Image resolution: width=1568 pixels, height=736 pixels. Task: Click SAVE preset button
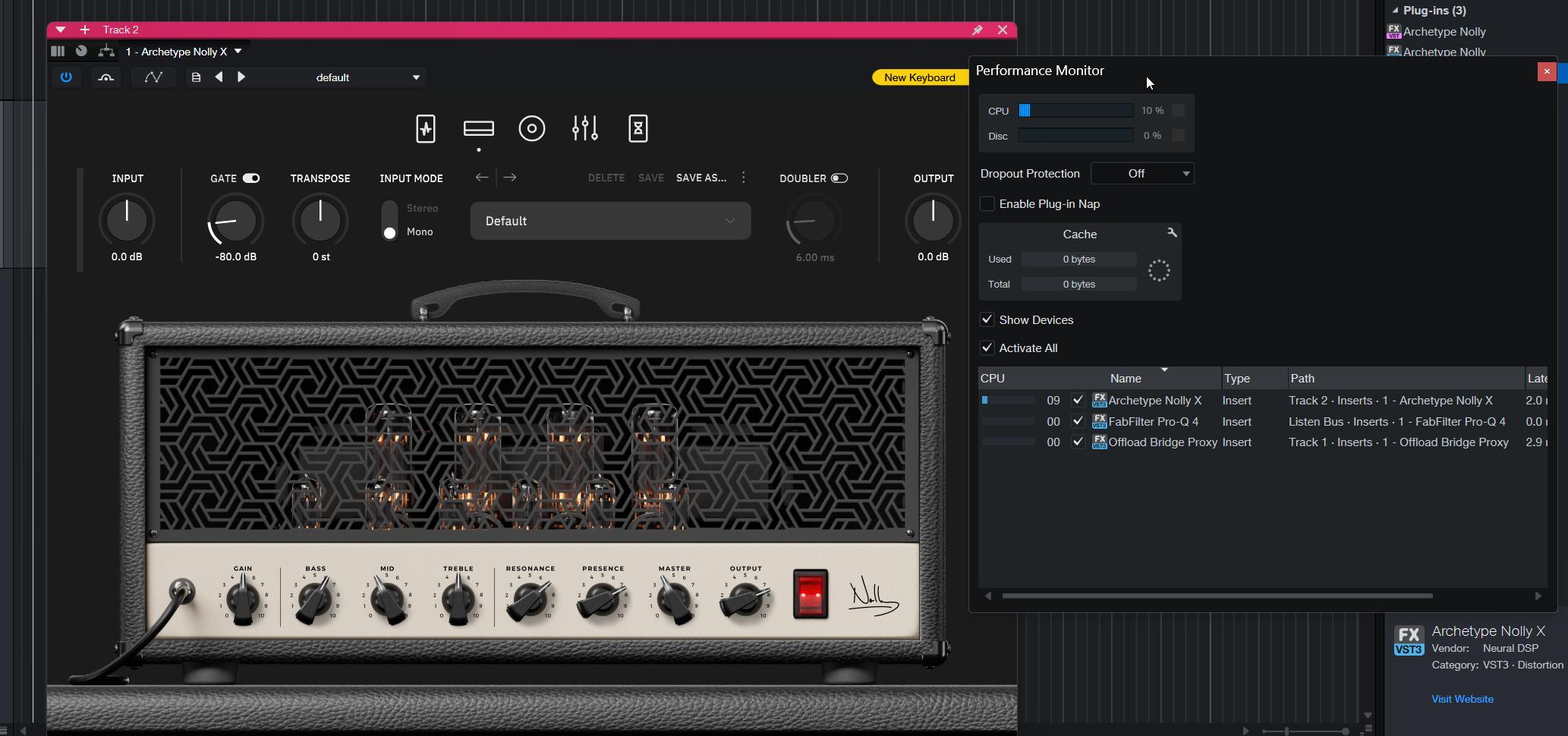[651, 178]
